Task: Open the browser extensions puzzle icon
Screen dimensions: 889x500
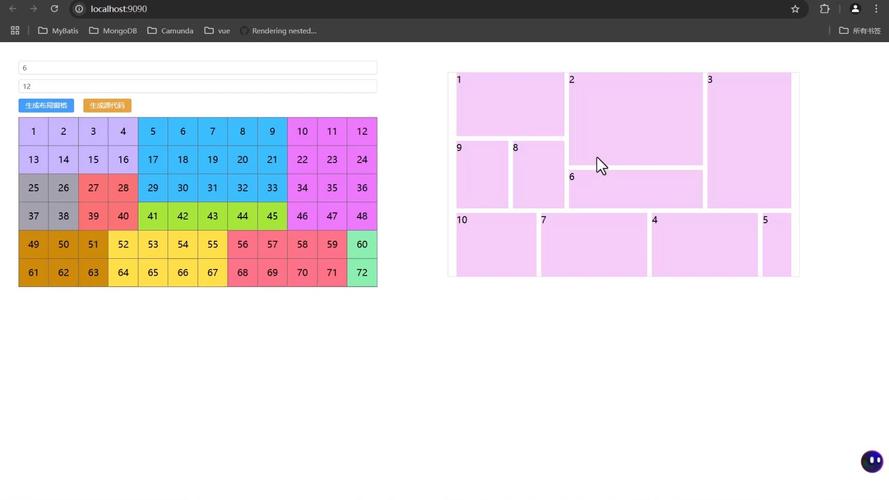Action: click(x=824, y=9)
